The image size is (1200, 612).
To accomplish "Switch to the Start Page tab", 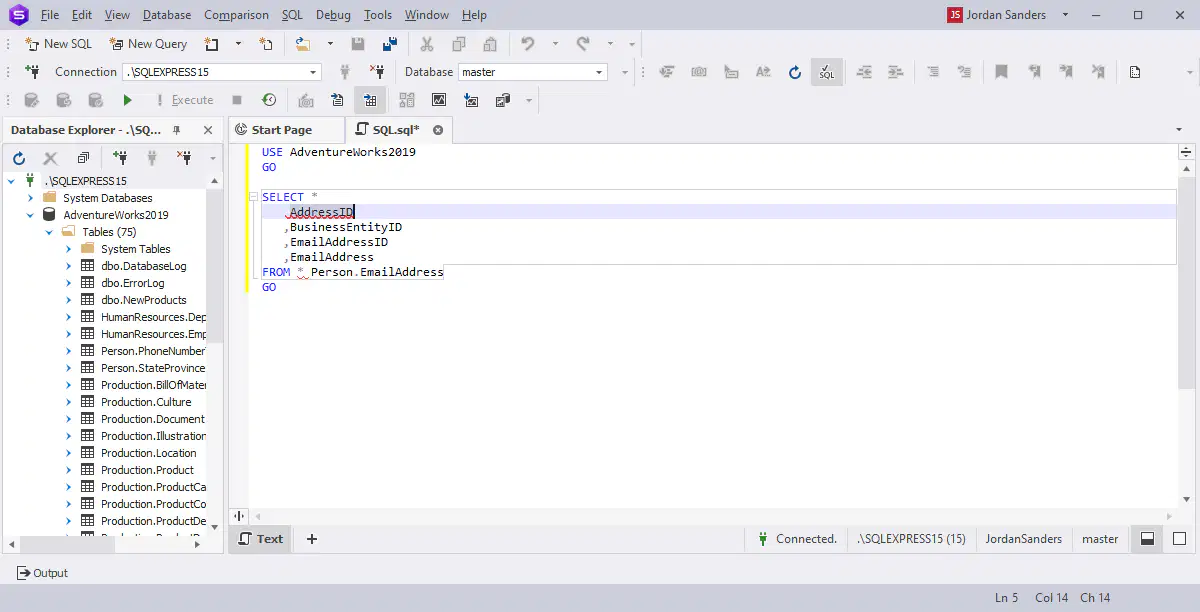I will [x=272, y=130].
